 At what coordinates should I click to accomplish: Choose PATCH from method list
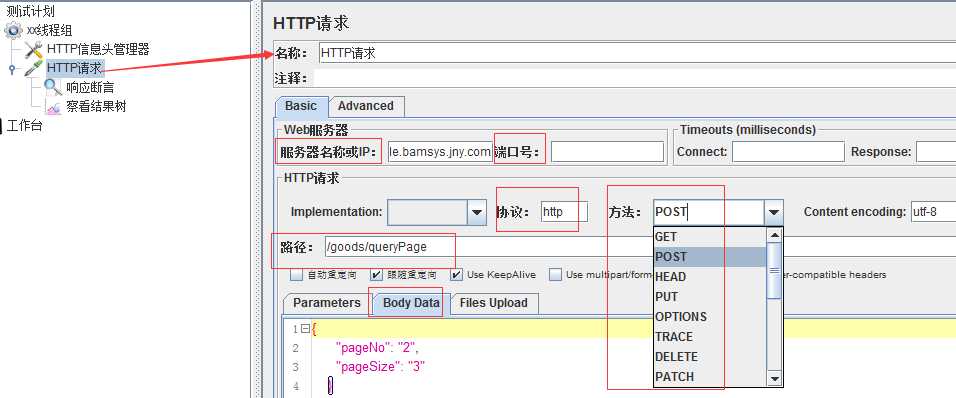point(710,377)
